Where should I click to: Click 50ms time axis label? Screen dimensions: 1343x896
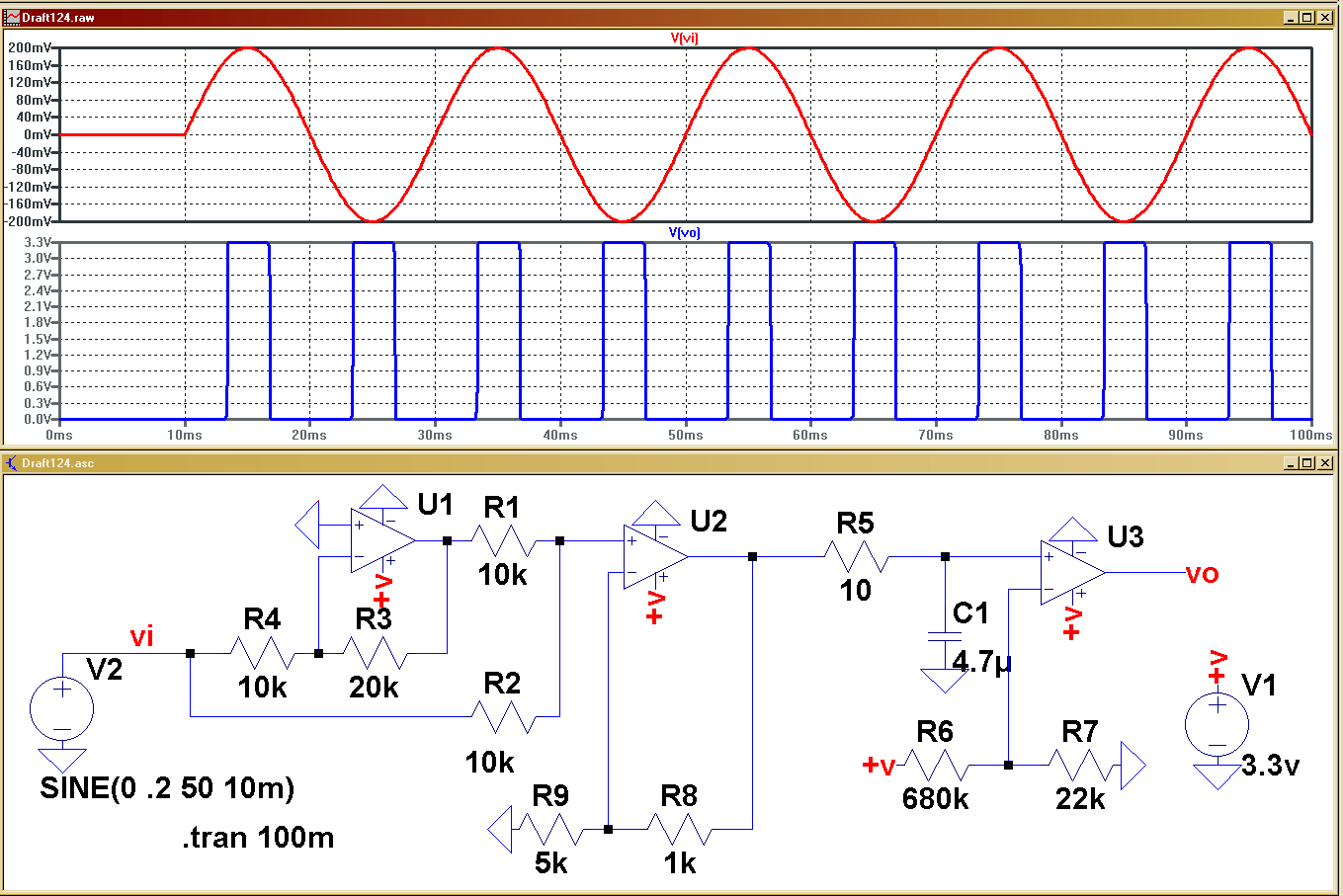pos(686,435)
